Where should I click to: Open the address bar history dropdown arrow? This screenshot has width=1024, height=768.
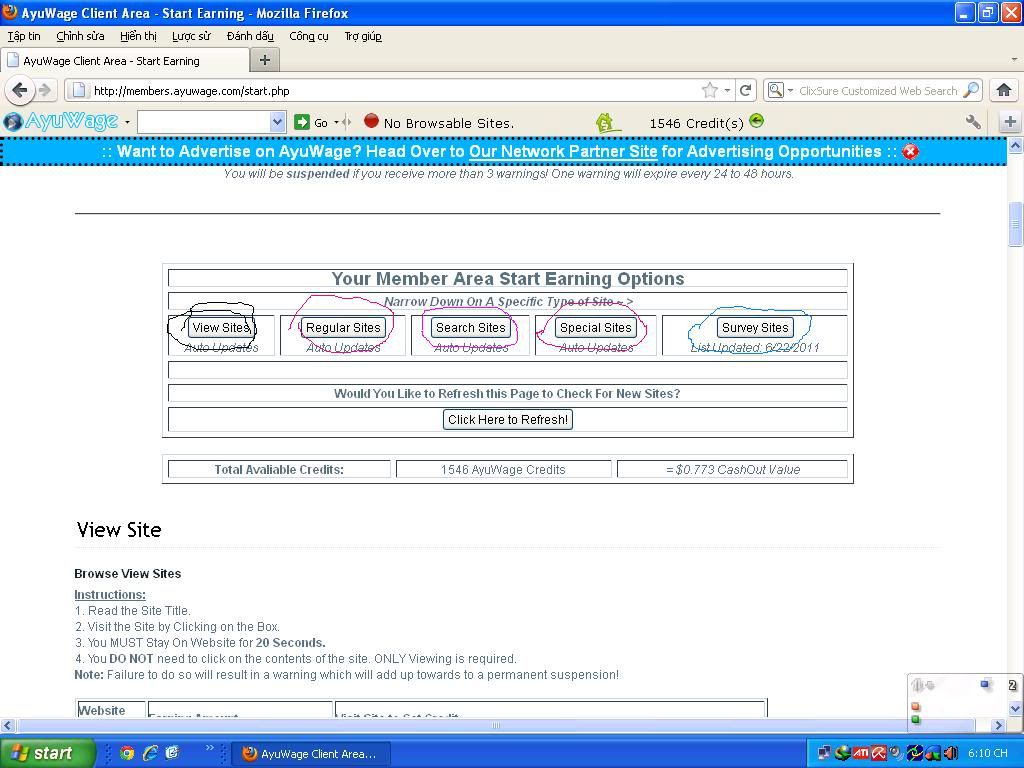point(727,91)
